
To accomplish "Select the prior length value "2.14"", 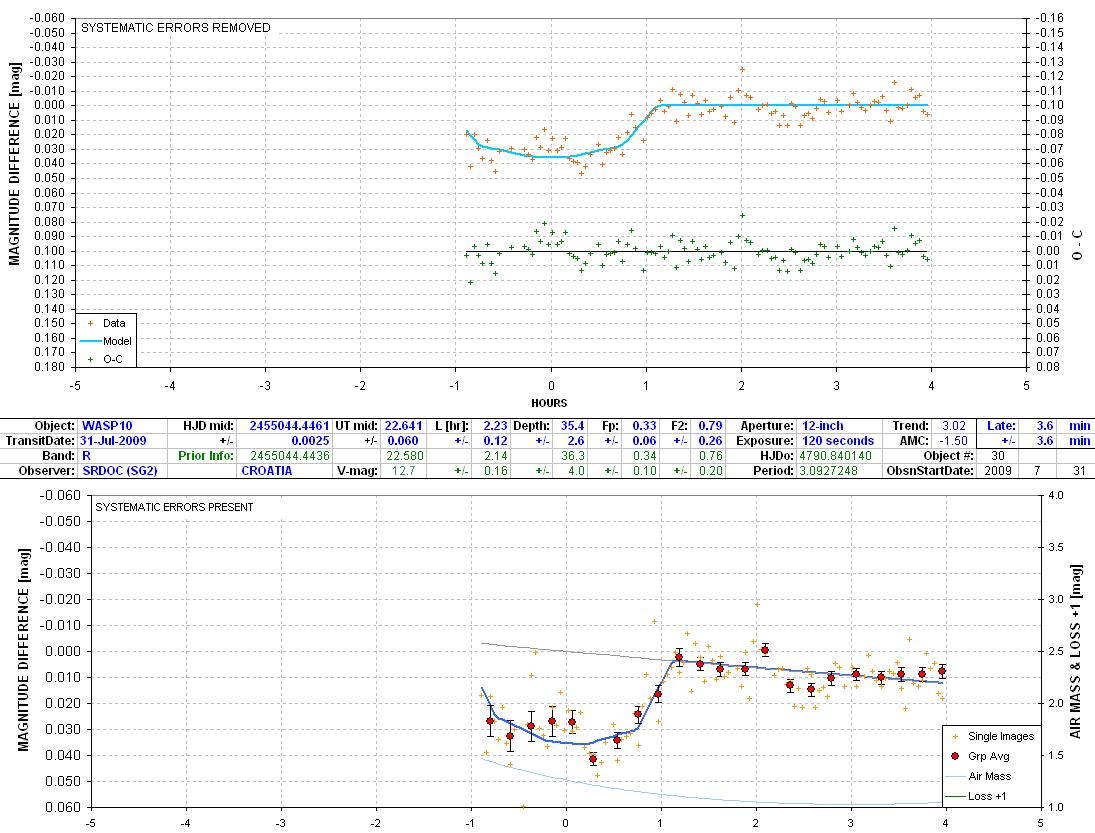I will [495, 456].
